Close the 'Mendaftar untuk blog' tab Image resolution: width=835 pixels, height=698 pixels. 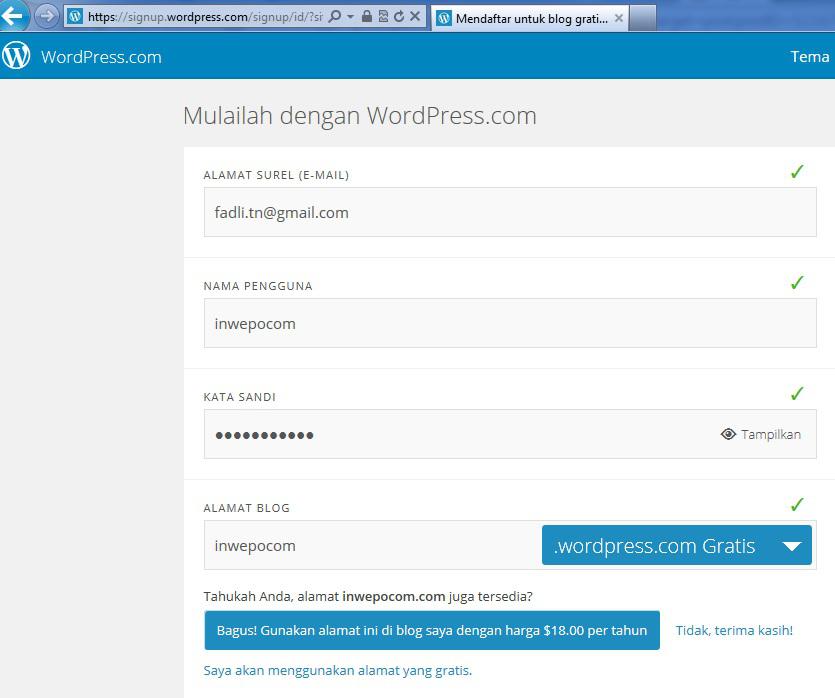point(618,18)
